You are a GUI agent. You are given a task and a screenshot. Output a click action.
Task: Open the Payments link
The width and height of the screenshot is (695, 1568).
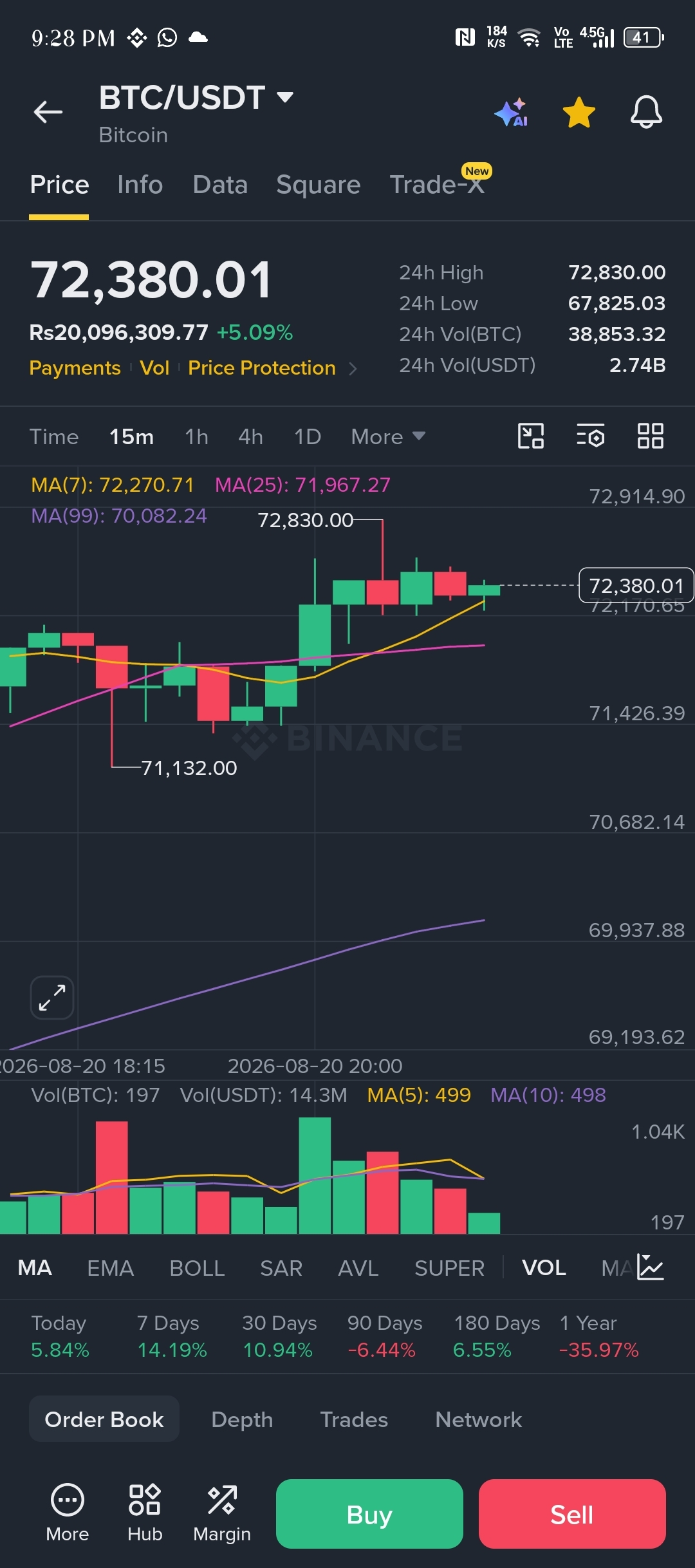click(75, 368)
